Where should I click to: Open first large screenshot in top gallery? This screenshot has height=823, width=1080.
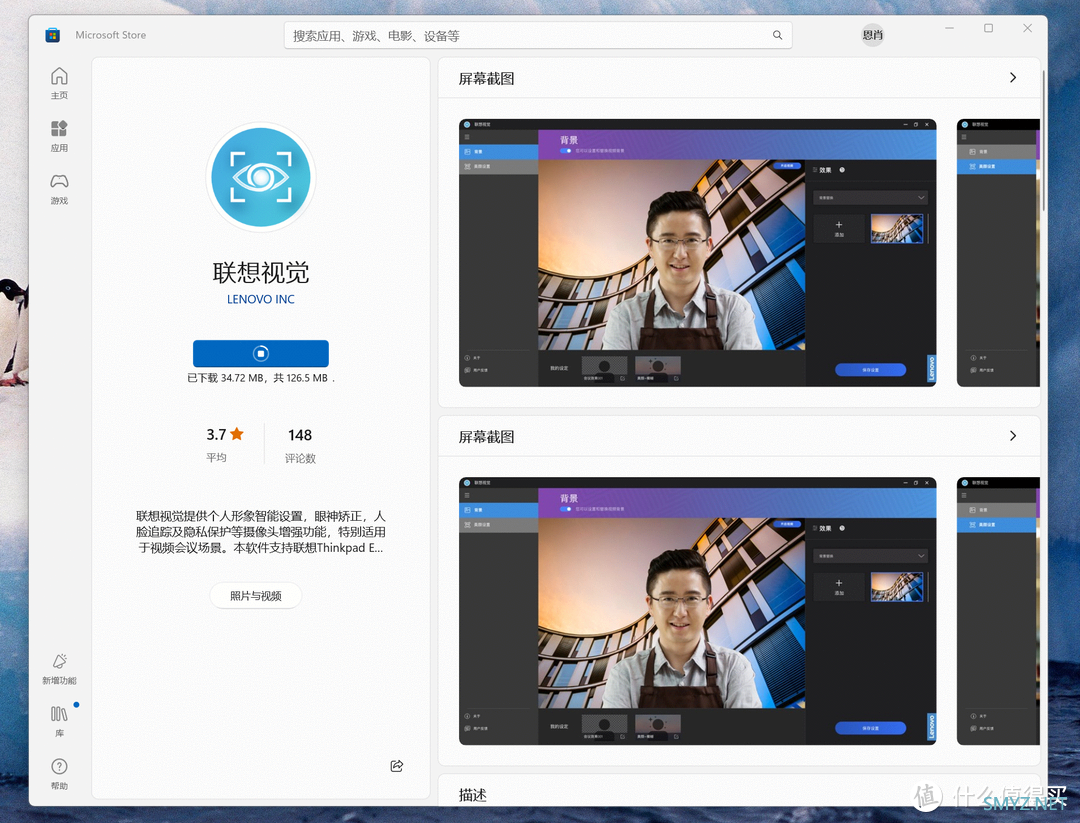point(698,253)
